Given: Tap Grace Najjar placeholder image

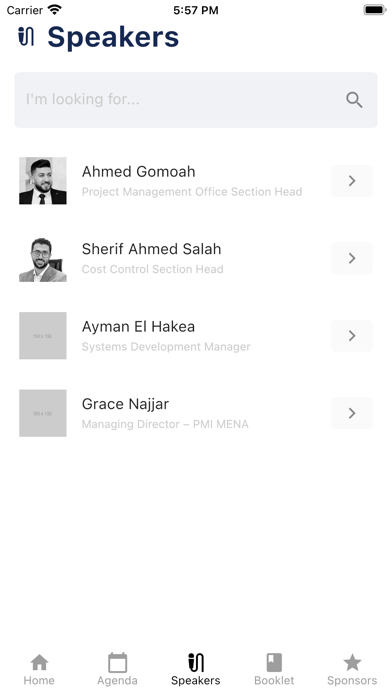Looking at the screenshot, I should 43,413.
